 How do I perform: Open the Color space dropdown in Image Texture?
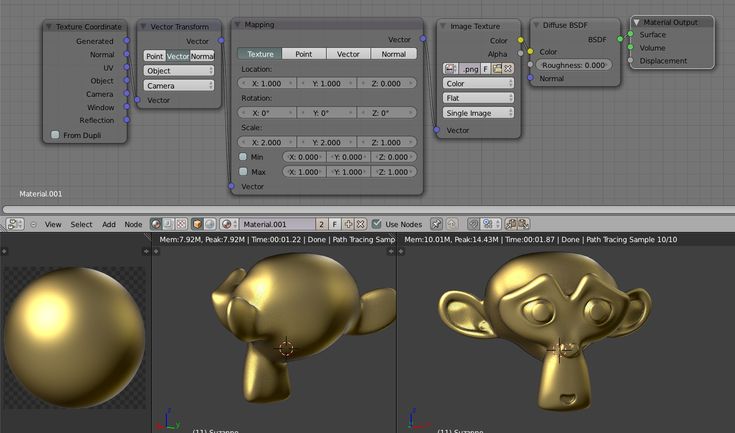(x=478, y=83)
